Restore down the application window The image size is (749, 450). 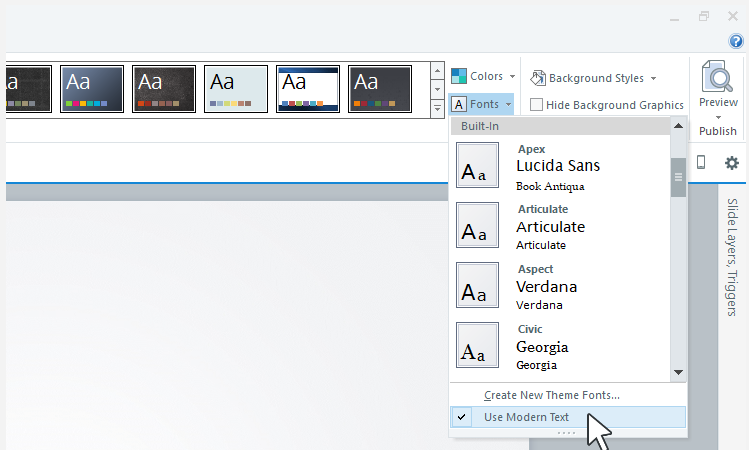[704, 17]
